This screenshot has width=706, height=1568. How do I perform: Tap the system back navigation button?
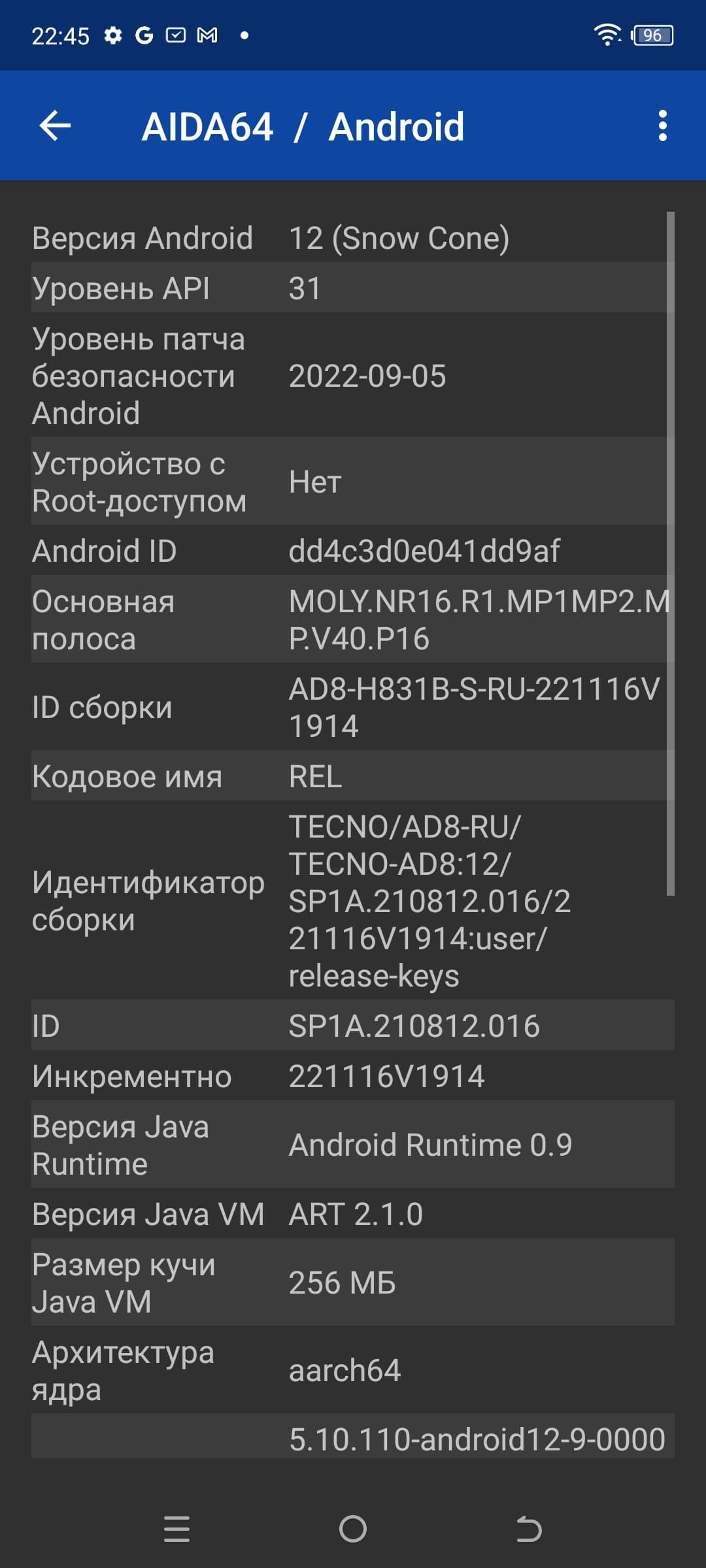[x=529, y=1529]
